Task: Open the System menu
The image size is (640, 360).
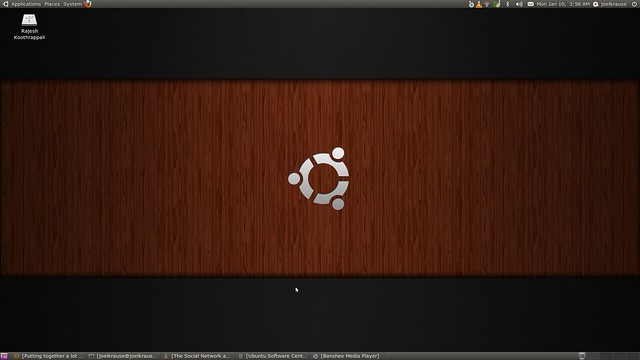Action: click(72, 4)
